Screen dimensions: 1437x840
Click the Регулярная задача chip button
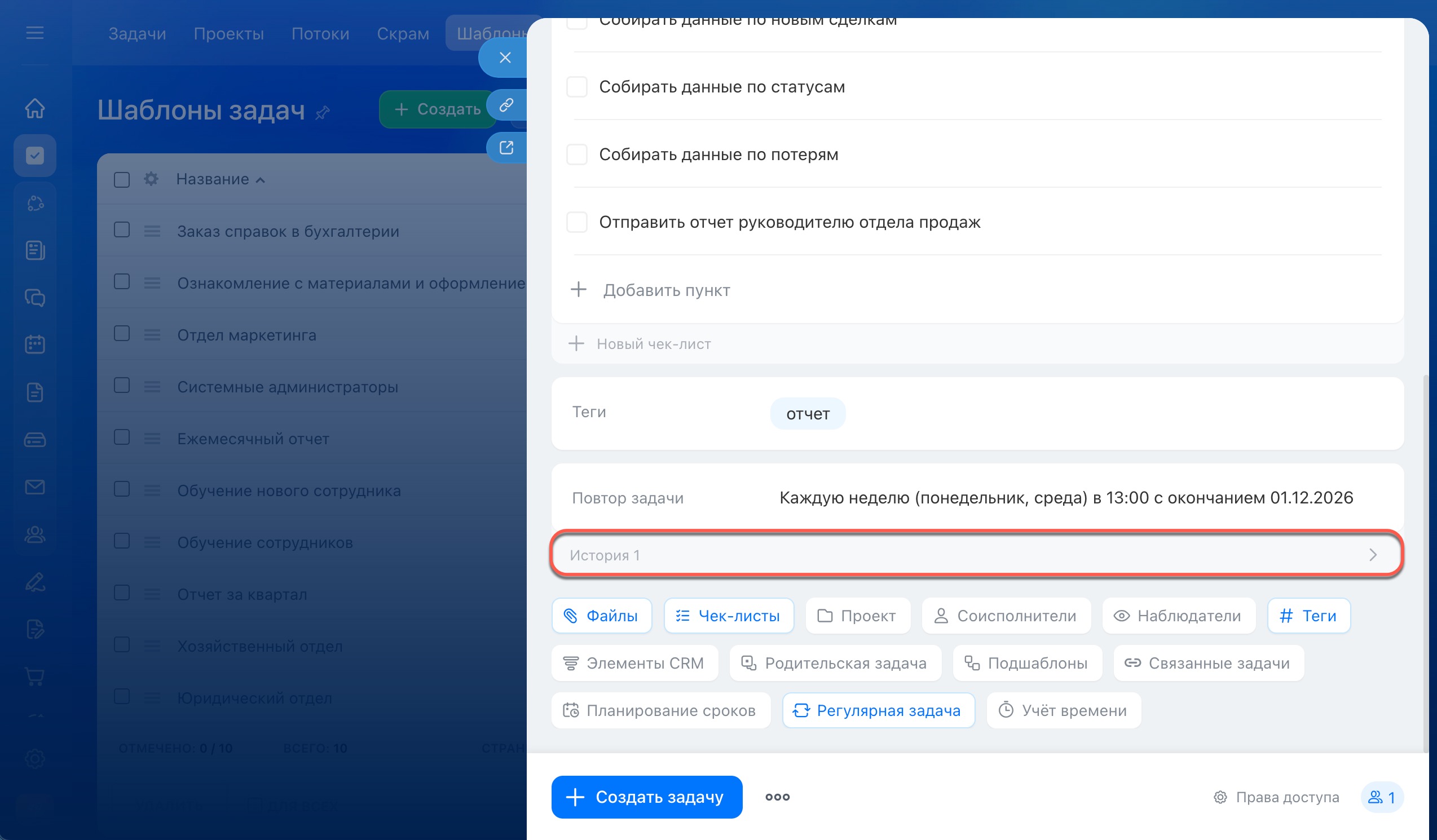[878, 711]
